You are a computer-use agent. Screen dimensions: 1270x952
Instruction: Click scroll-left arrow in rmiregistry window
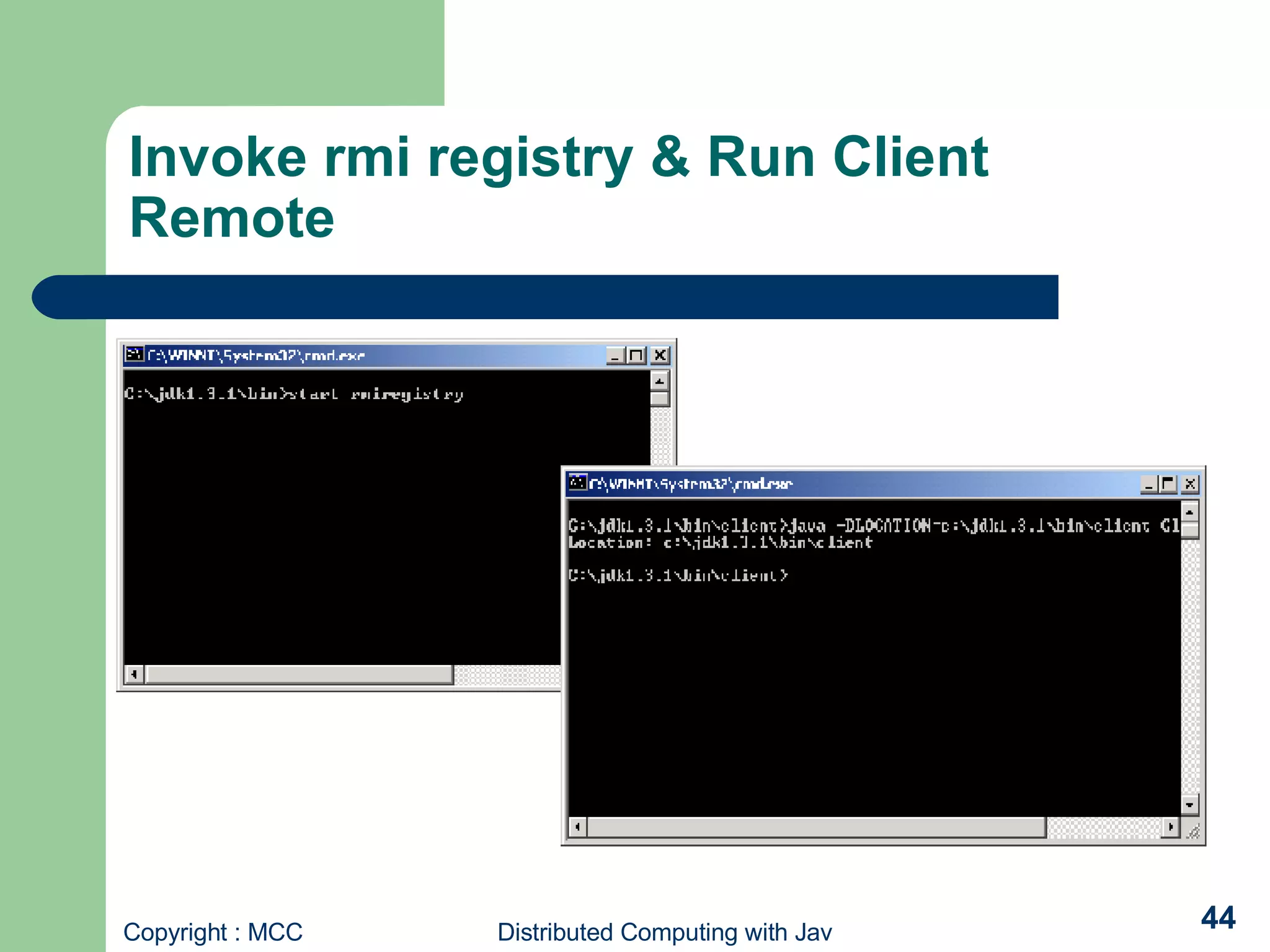pyautogui.click(x=134, y=674)
